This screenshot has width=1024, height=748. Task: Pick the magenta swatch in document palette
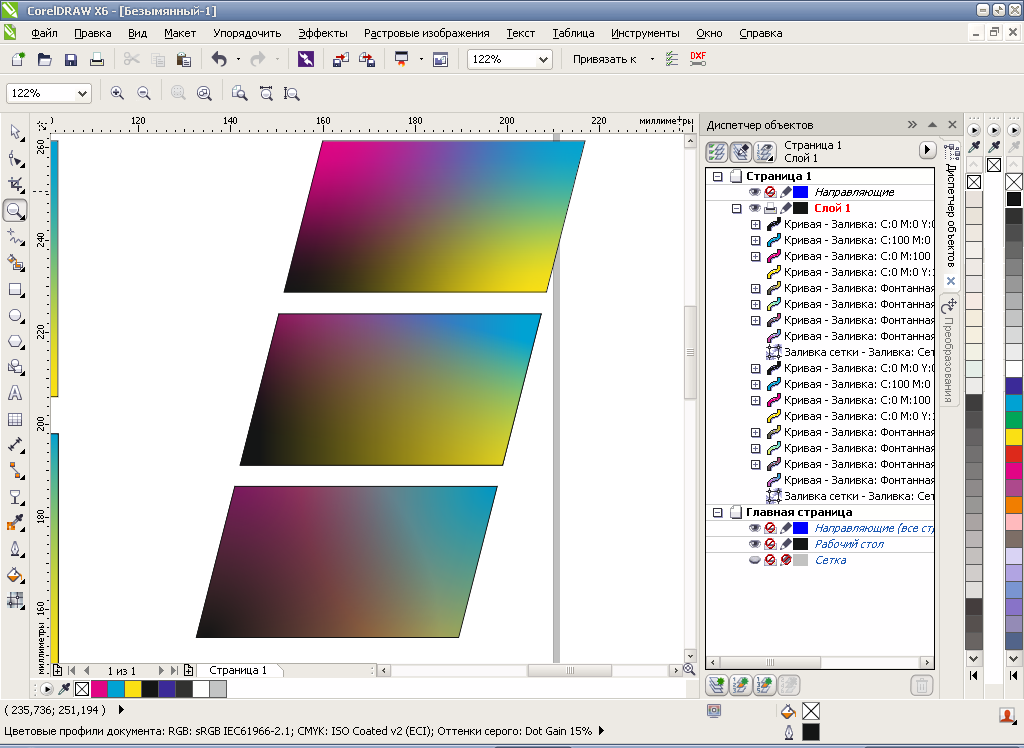click(99, 689)
